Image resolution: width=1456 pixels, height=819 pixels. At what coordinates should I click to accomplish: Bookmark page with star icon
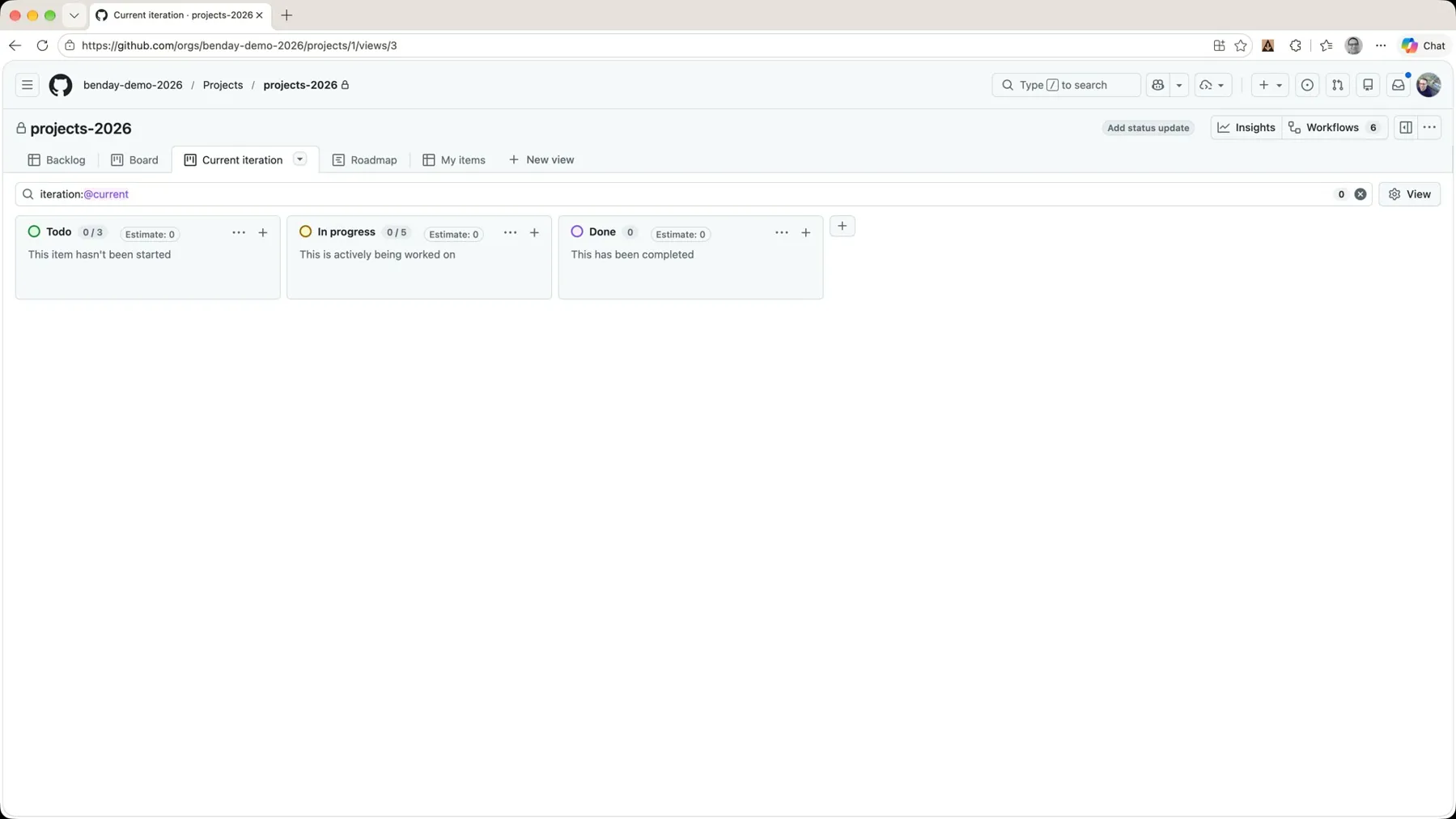(x=1241, y=45)
